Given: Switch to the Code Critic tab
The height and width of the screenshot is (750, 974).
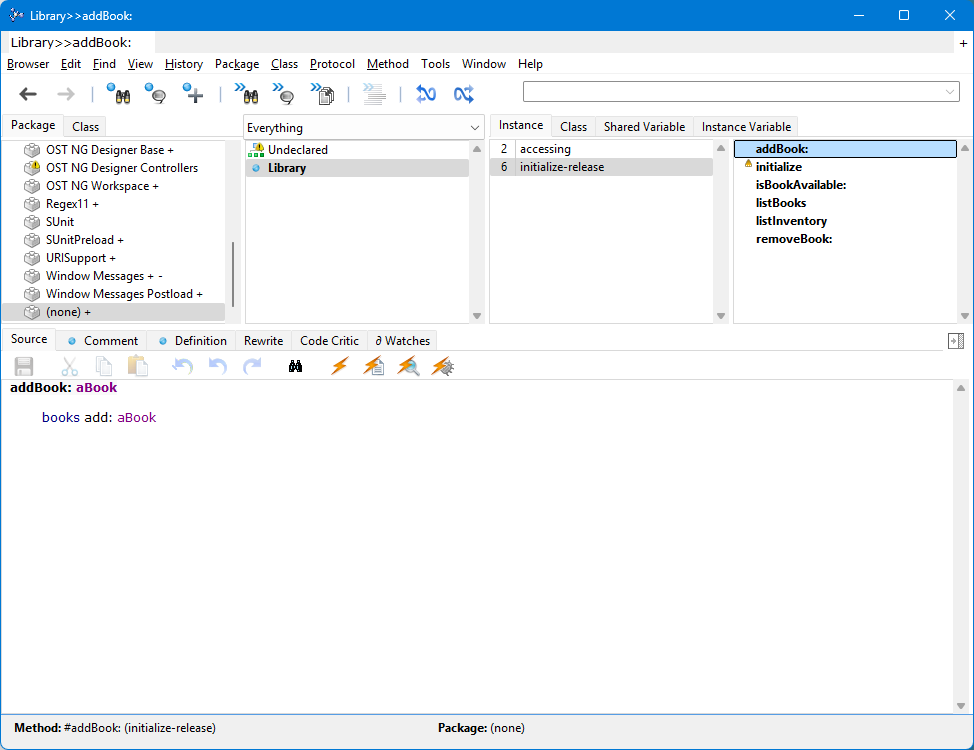Looking at the screenshot, I should pyautogui.click(x=329, y=341).
